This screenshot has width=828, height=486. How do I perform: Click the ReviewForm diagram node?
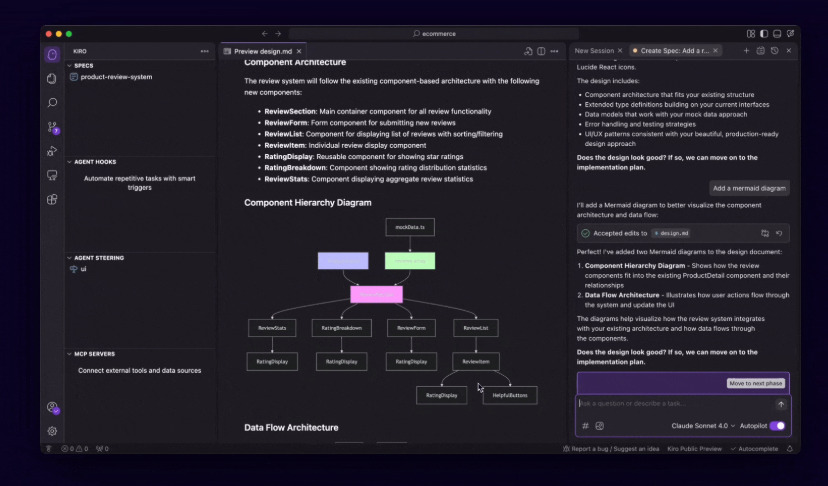tap(411, 328)
